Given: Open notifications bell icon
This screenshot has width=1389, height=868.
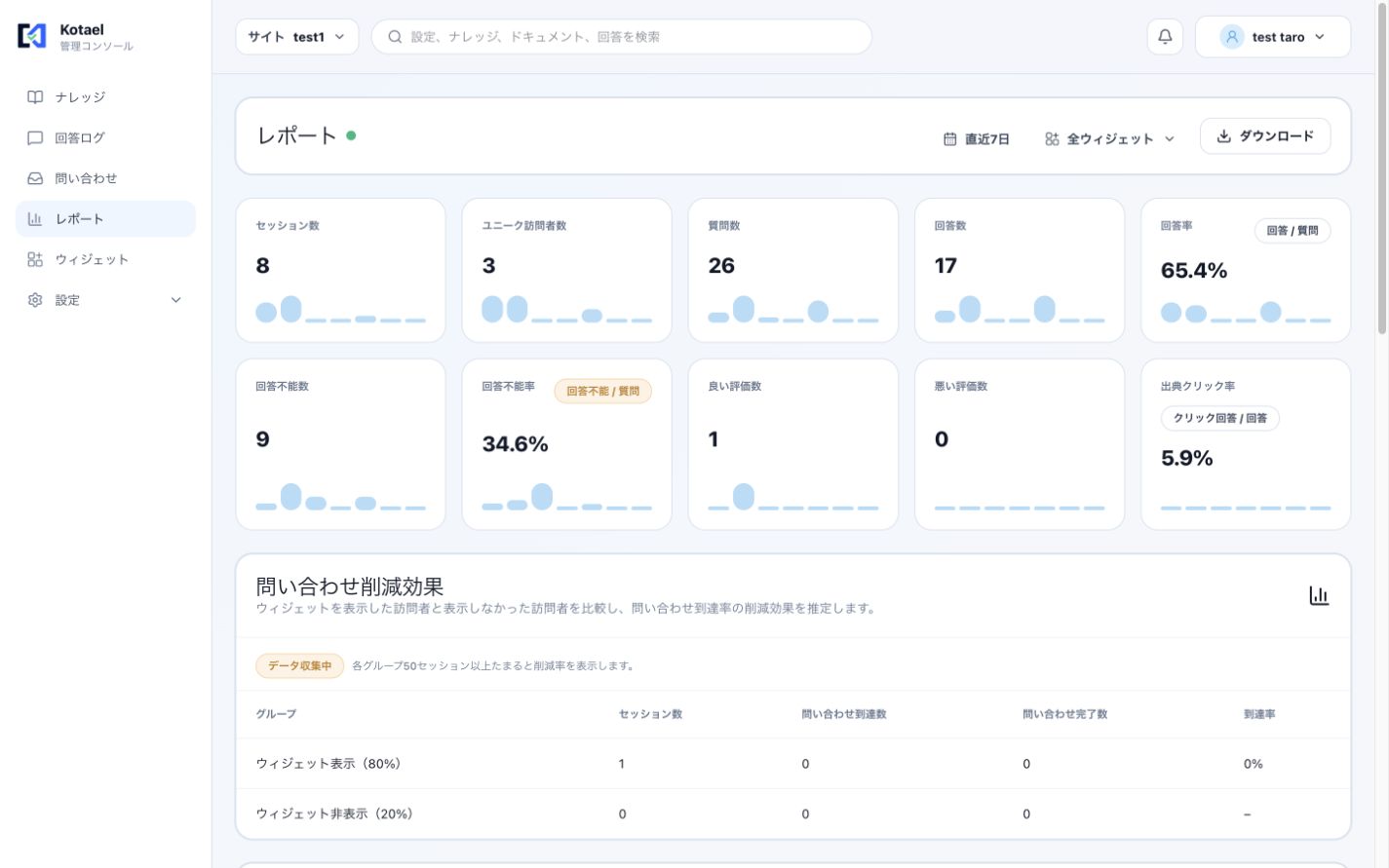Looking at the screenshot, I should click(x=1165, y=37).
